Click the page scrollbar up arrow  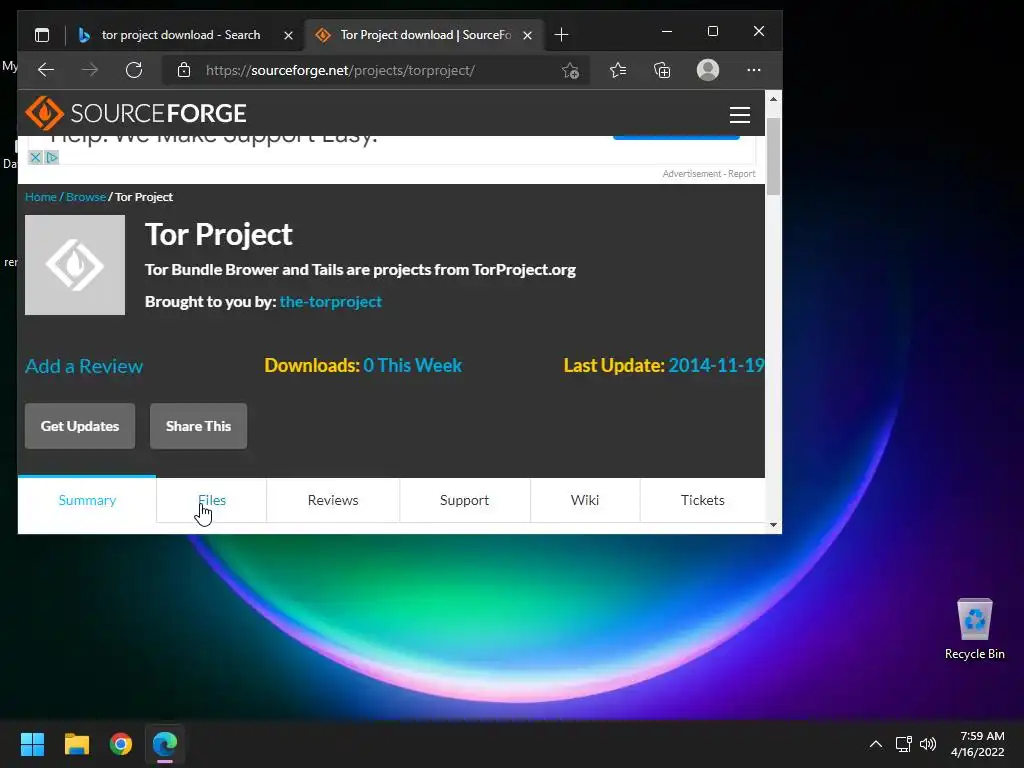click(773, 99)
